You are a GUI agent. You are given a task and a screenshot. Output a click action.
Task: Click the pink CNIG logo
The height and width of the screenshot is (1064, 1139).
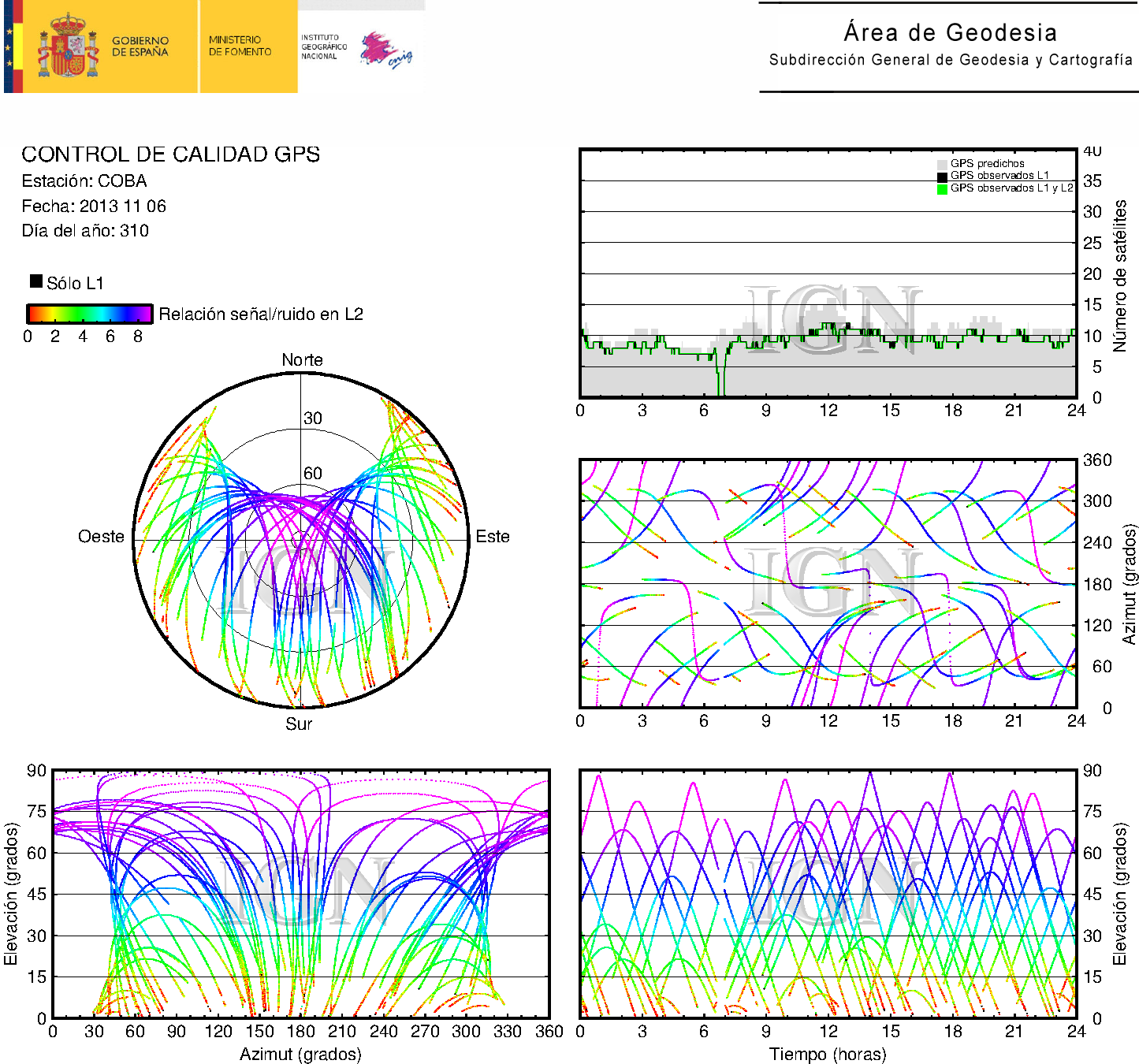coord(384,50)
